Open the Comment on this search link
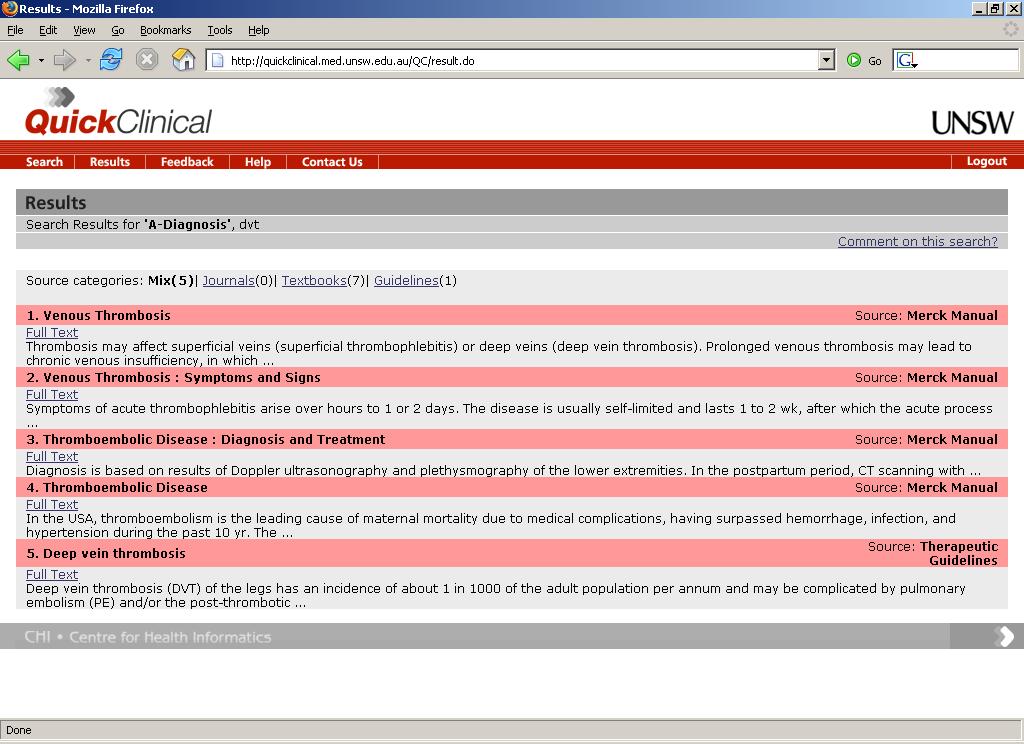The width and height of the screenshot is (1024, 744). tap(917, 241)
